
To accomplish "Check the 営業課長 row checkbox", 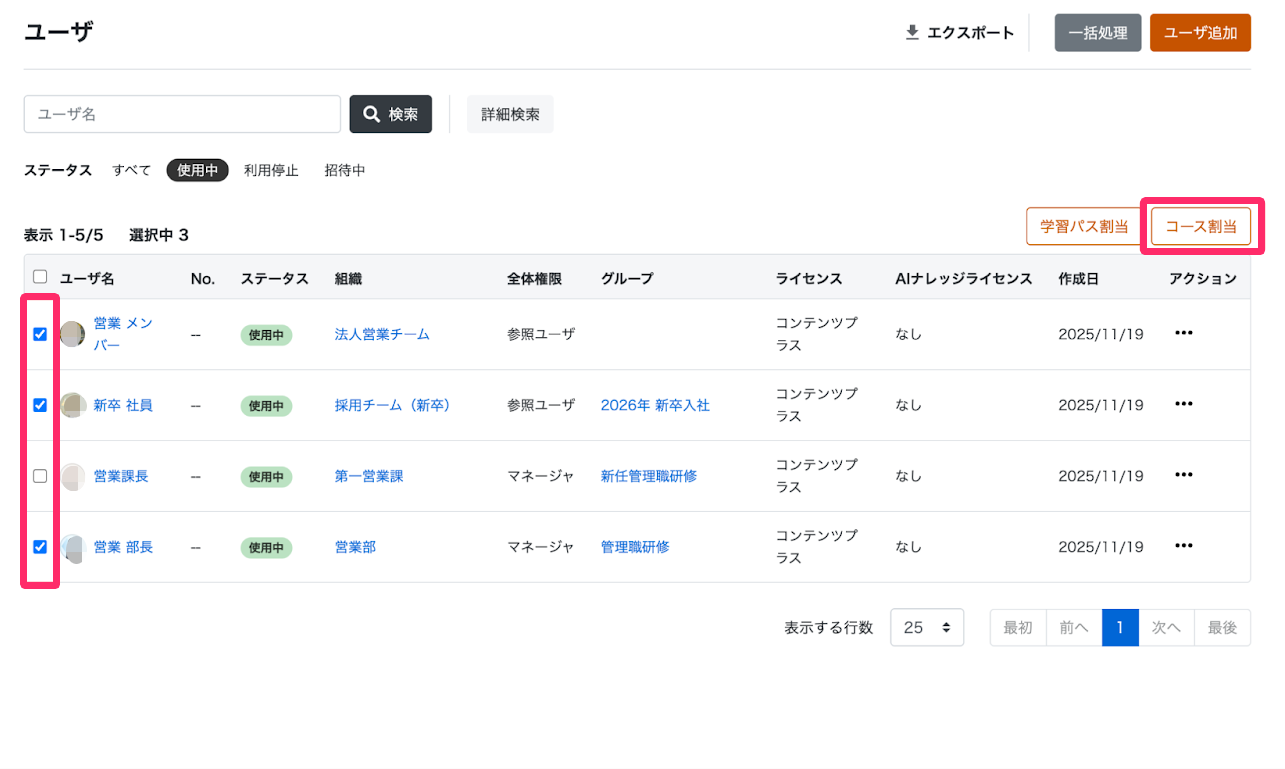I will tap(40, 476).
